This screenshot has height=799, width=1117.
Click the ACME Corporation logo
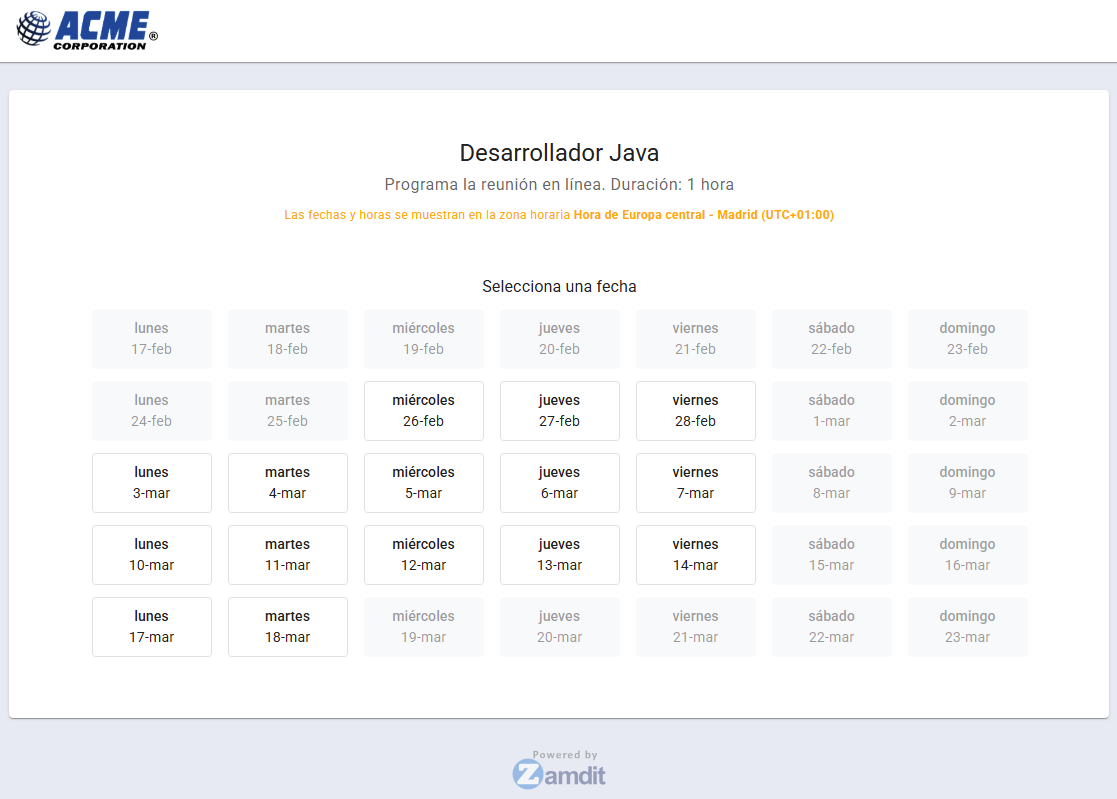[88, 30]
